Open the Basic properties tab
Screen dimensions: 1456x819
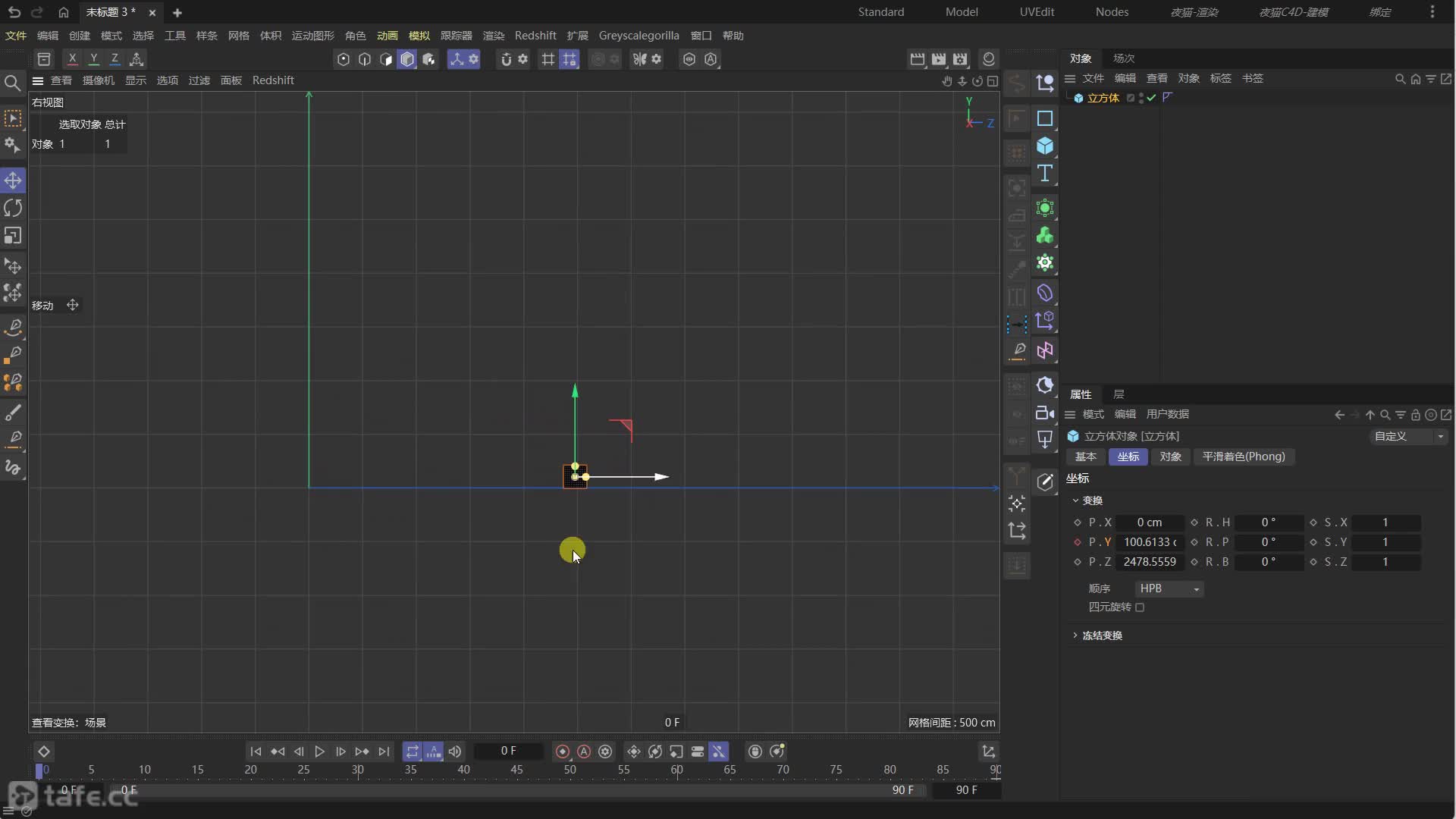coord(1085,457)
